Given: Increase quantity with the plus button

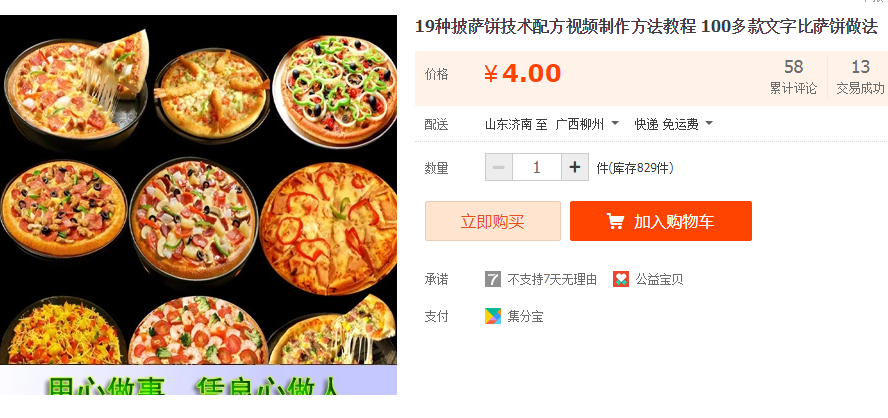Looking at the screenshot, I should pos(575,167).
